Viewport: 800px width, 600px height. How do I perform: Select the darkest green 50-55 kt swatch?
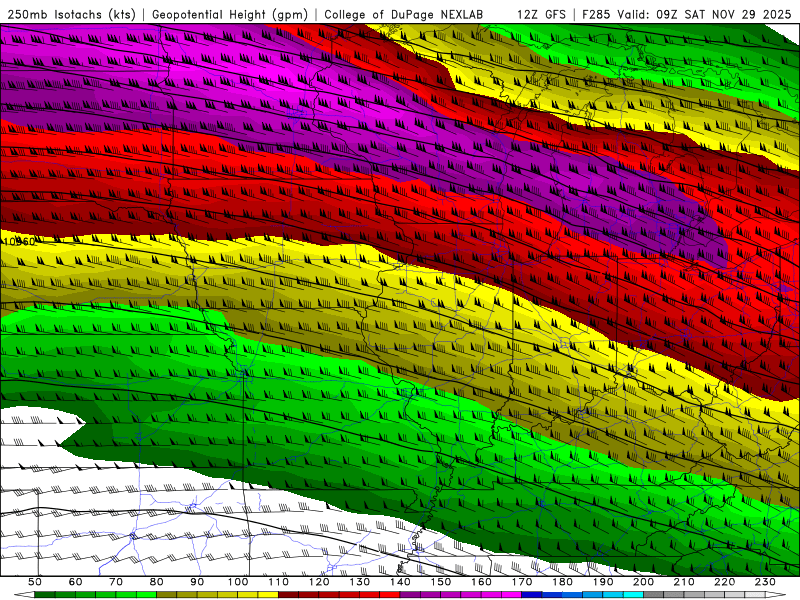coord(44,594)
